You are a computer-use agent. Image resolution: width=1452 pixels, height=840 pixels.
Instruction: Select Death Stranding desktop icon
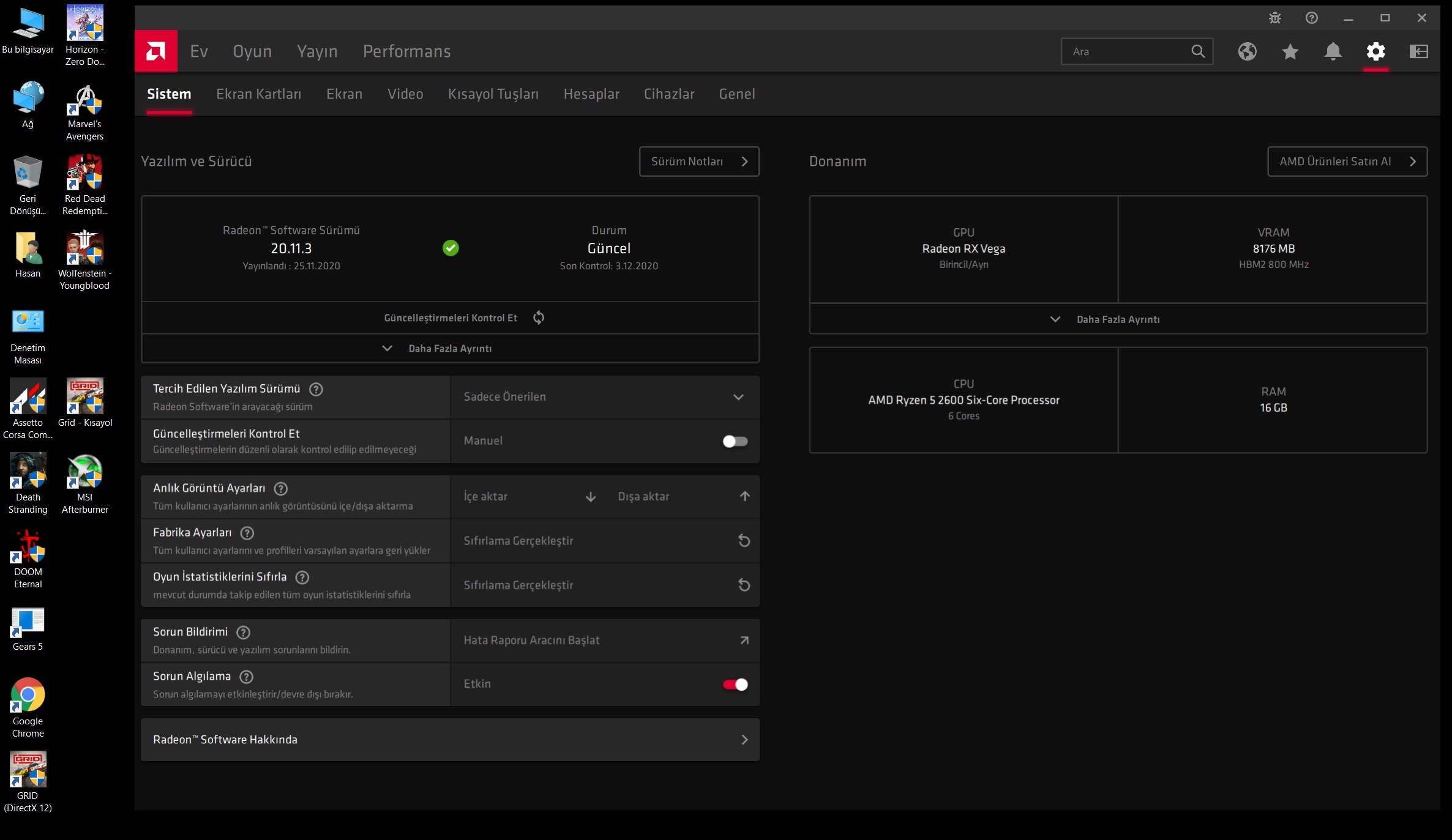tap(28, 483)
